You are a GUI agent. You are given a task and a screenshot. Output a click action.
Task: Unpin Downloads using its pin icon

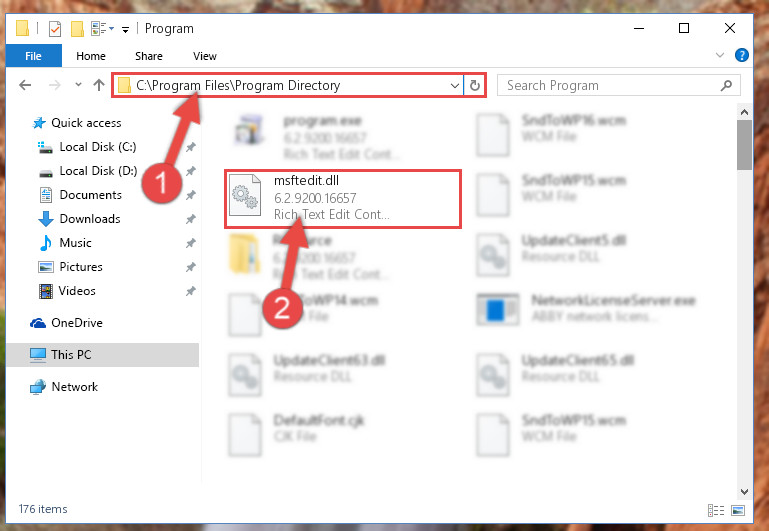191,219
